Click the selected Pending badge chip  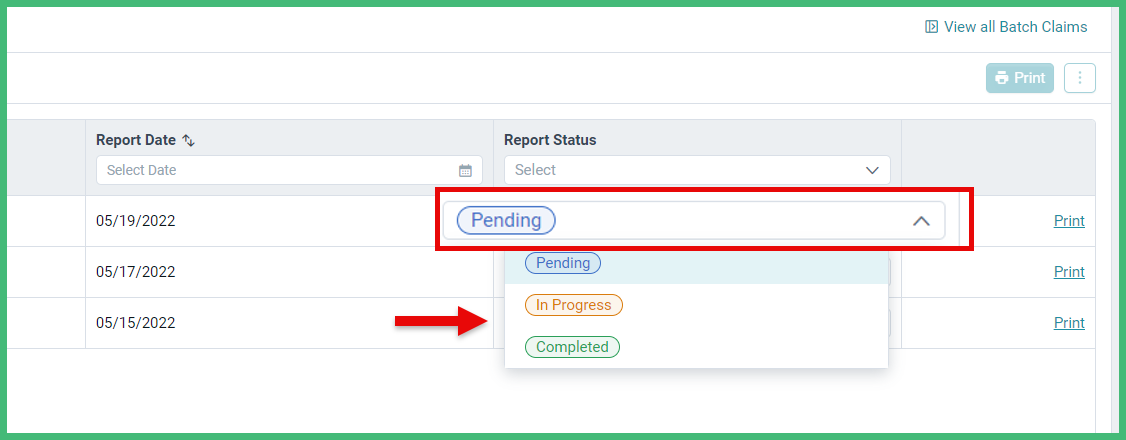(x=506, y=220)
